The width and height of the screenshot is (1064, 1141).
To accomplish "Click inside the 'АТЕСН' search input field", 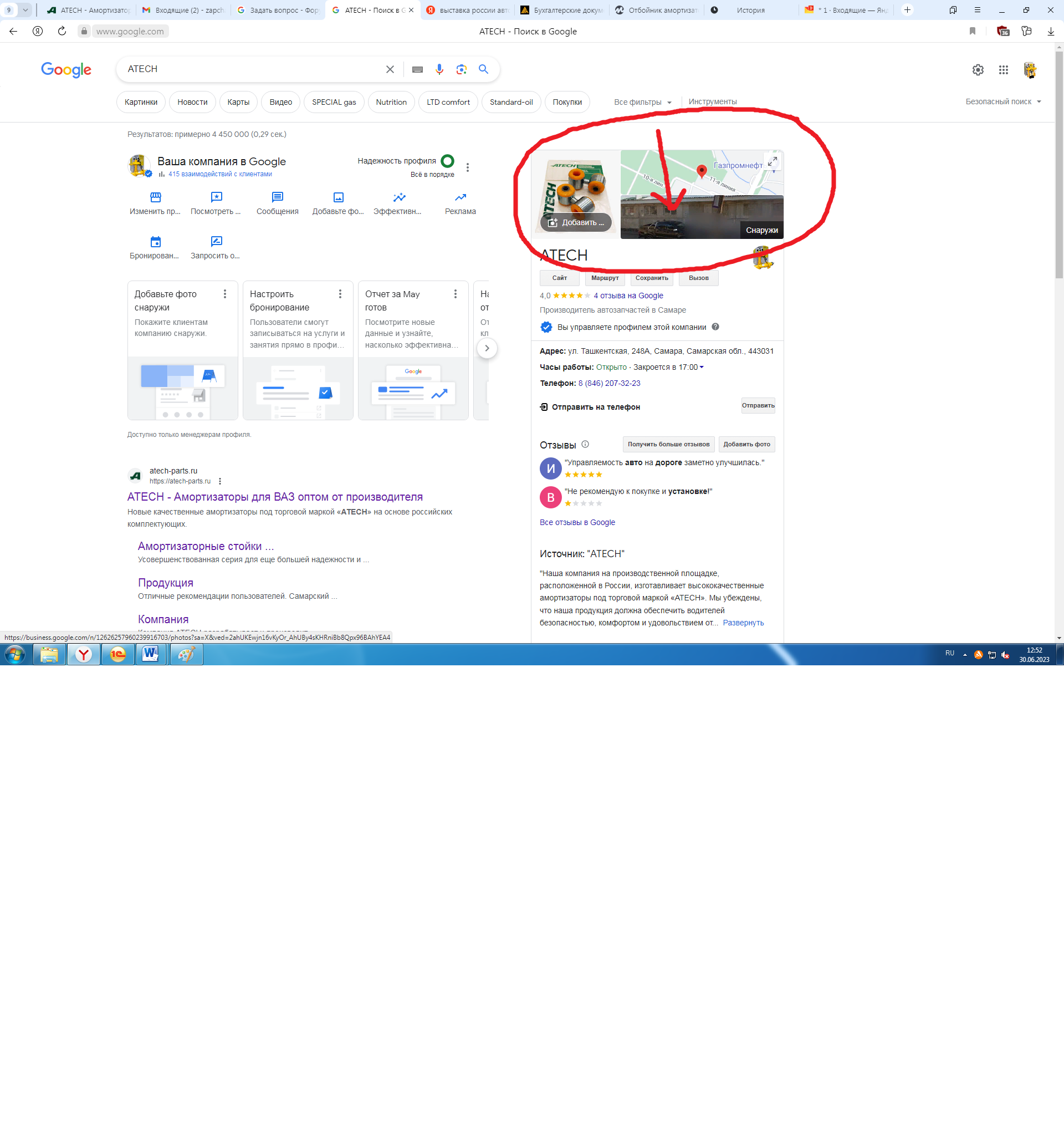I will pos(252,69).
